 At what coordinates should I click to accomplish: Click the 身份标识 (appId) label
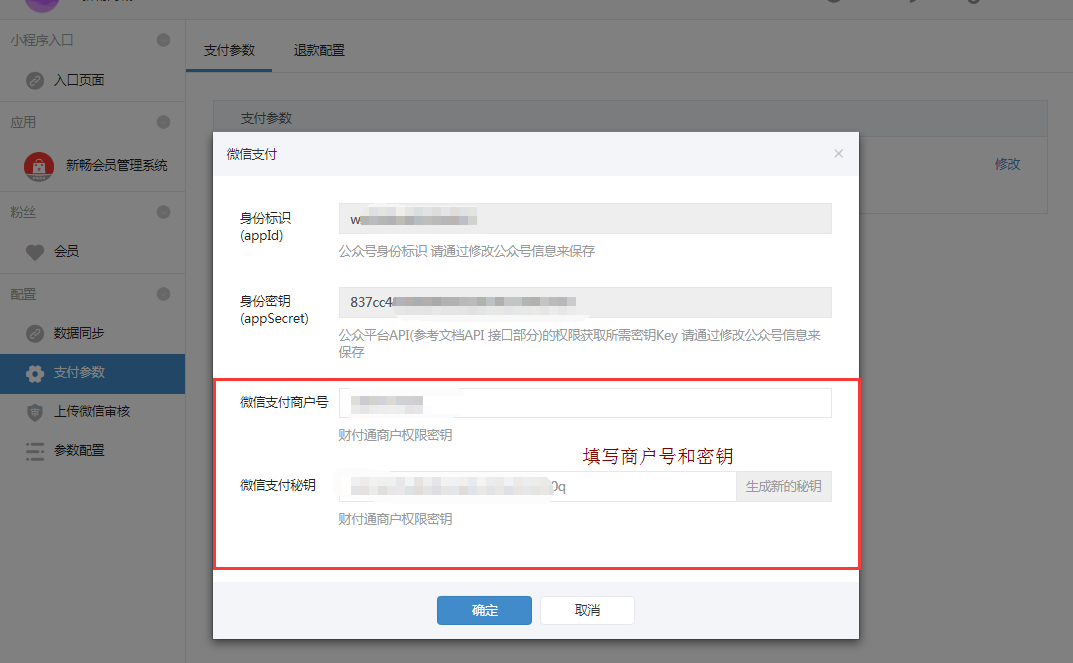pos(266,226)
